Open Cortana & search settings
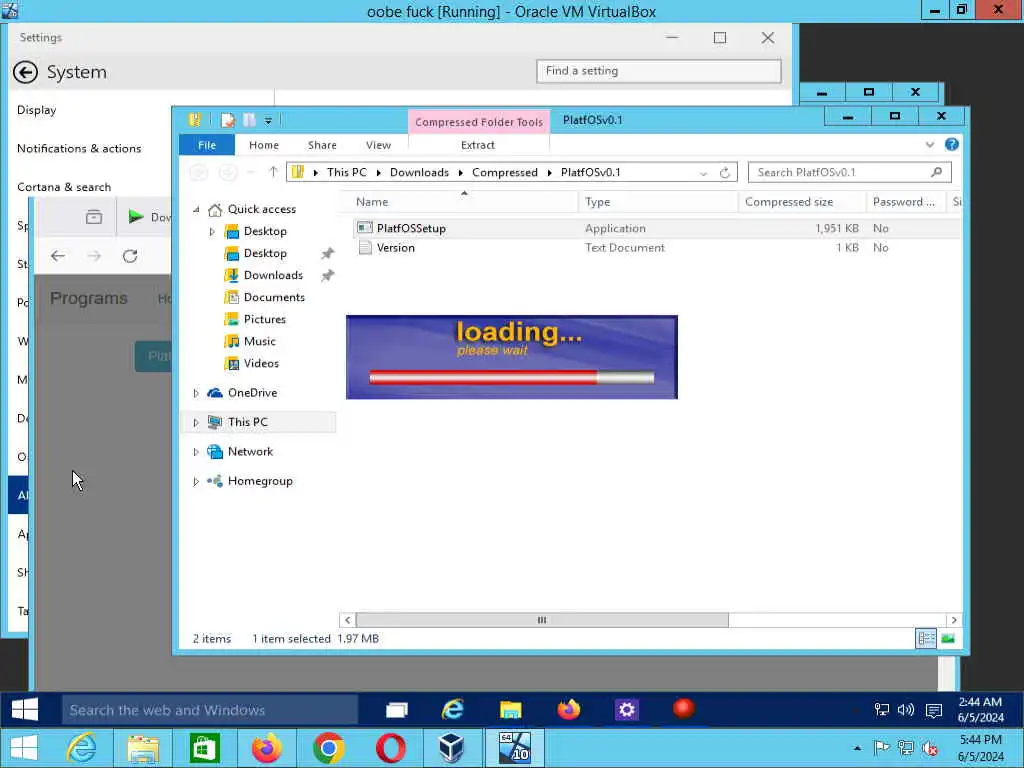This screenshot has height=768, width=1024. coord(64,187)
